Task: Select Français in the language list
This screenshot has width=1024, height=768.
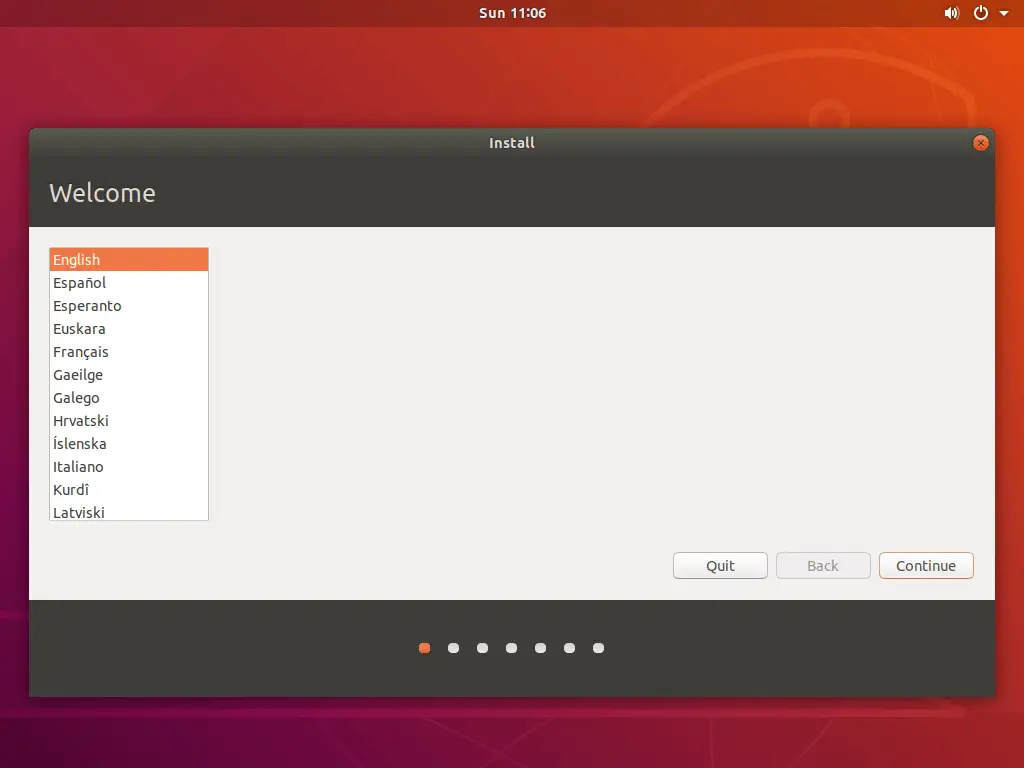Action: pyautogui.click(x=129, y=351)
